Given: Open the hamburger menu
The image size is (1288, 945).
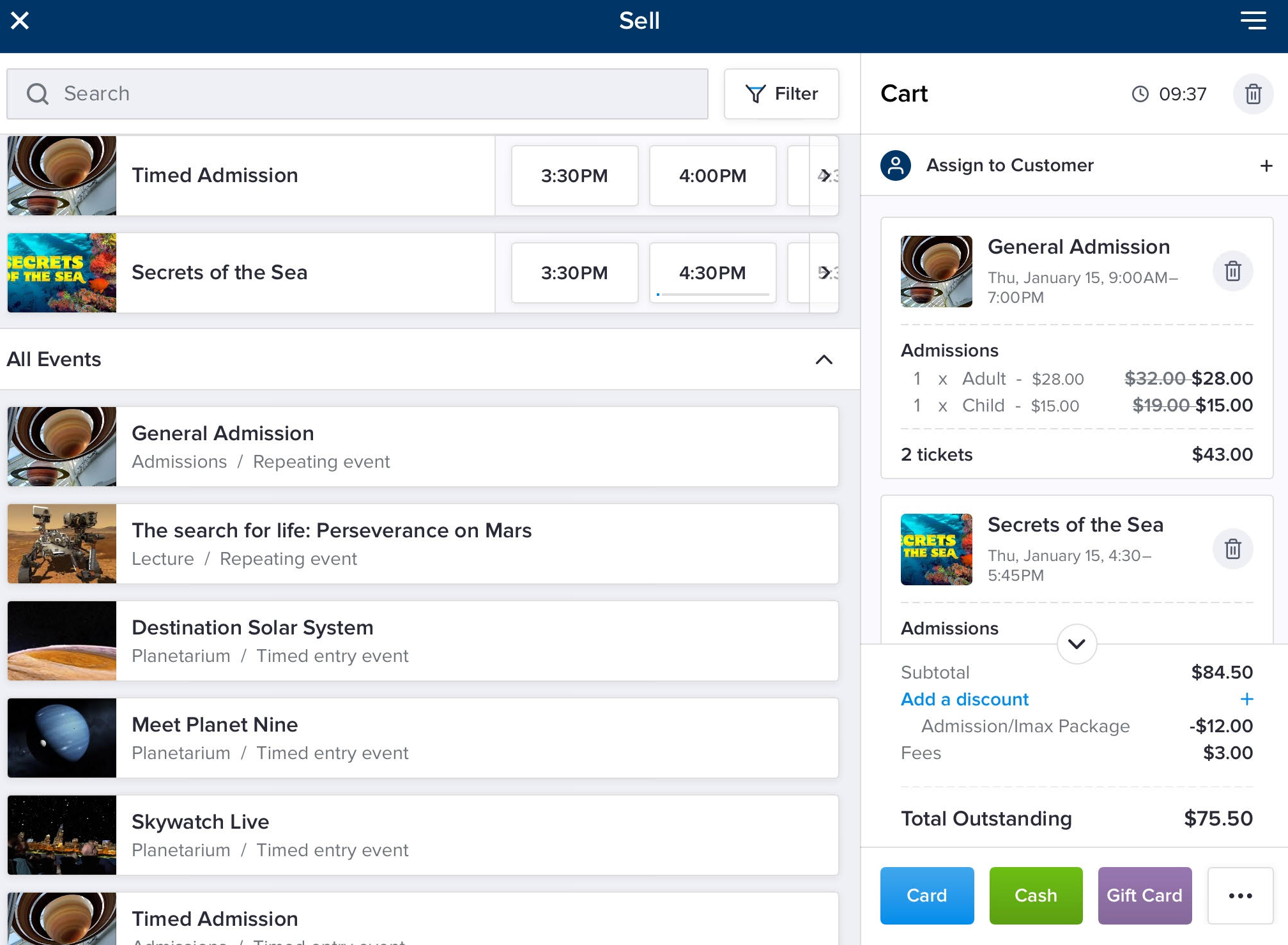Looking at the screenshot, I should coord(1253,21).
